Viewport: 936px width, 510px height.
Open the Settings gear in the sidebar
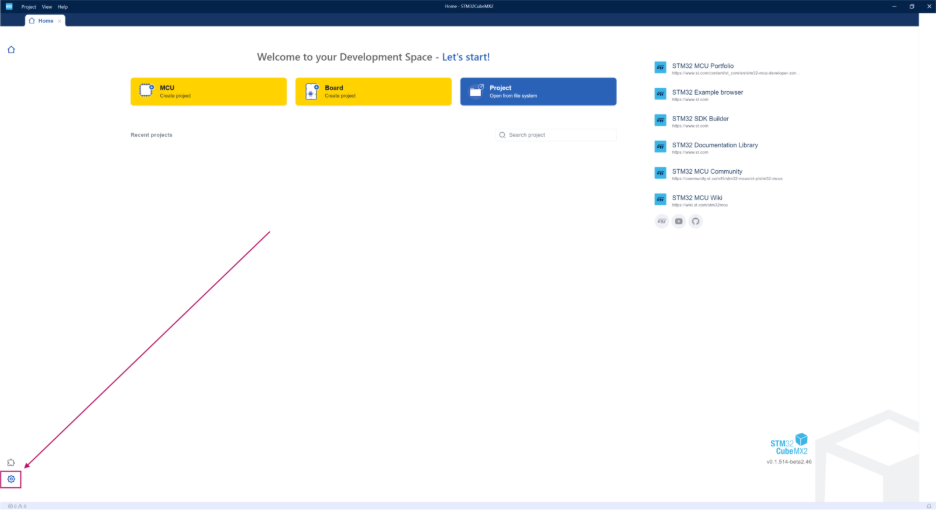pyautogui.click(x=11, y=479)
